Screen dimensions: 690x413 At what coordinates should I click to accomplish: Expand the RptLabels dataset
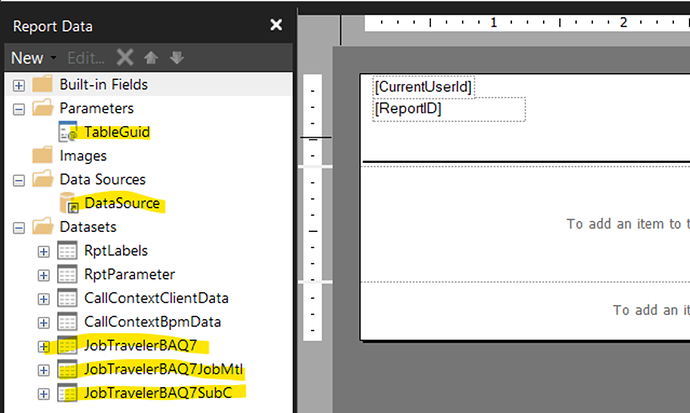pyautogui.click(x=43, y=251)
